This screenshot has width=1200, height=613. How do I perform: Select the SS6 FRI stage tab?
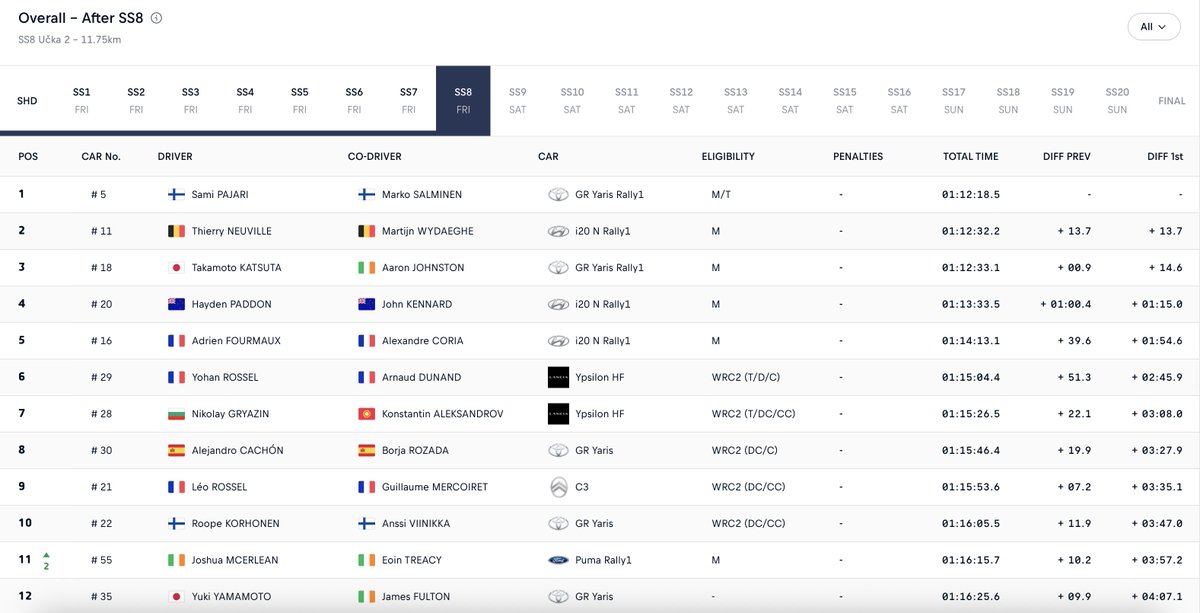click(354, 101)
